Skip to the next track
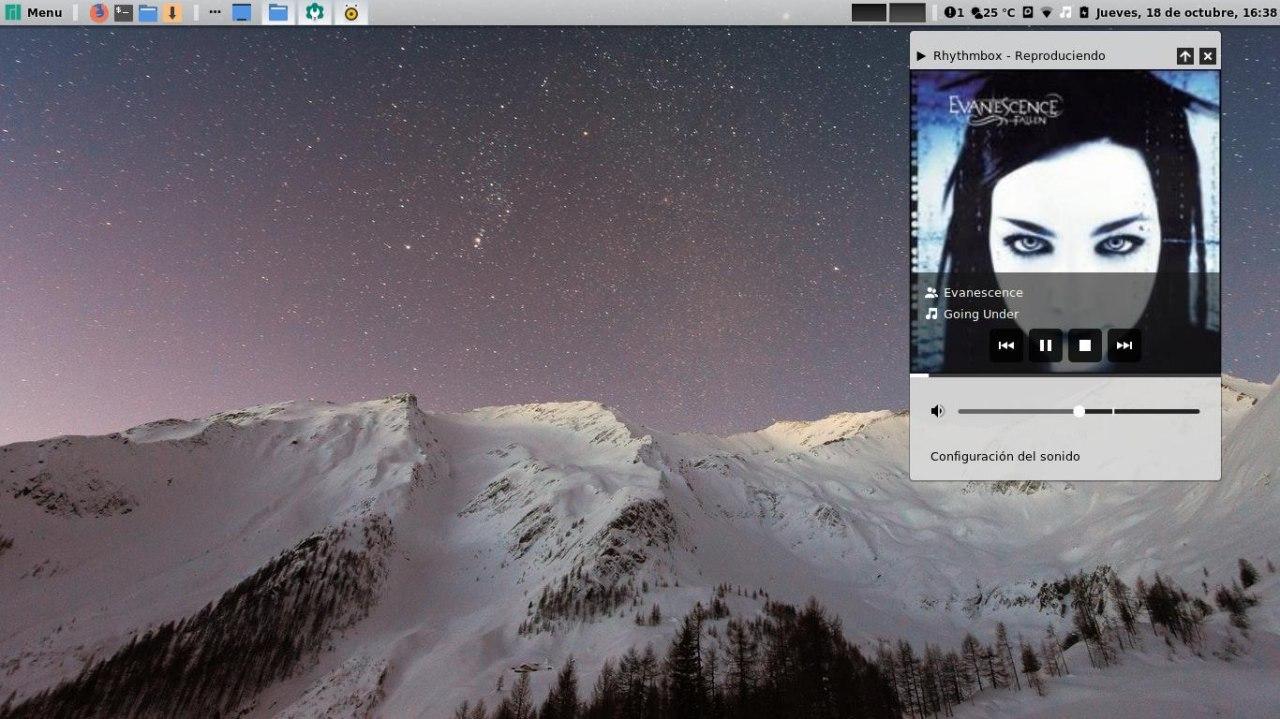The width and height of the screenshot is (1280, 719). [1124, 346]
